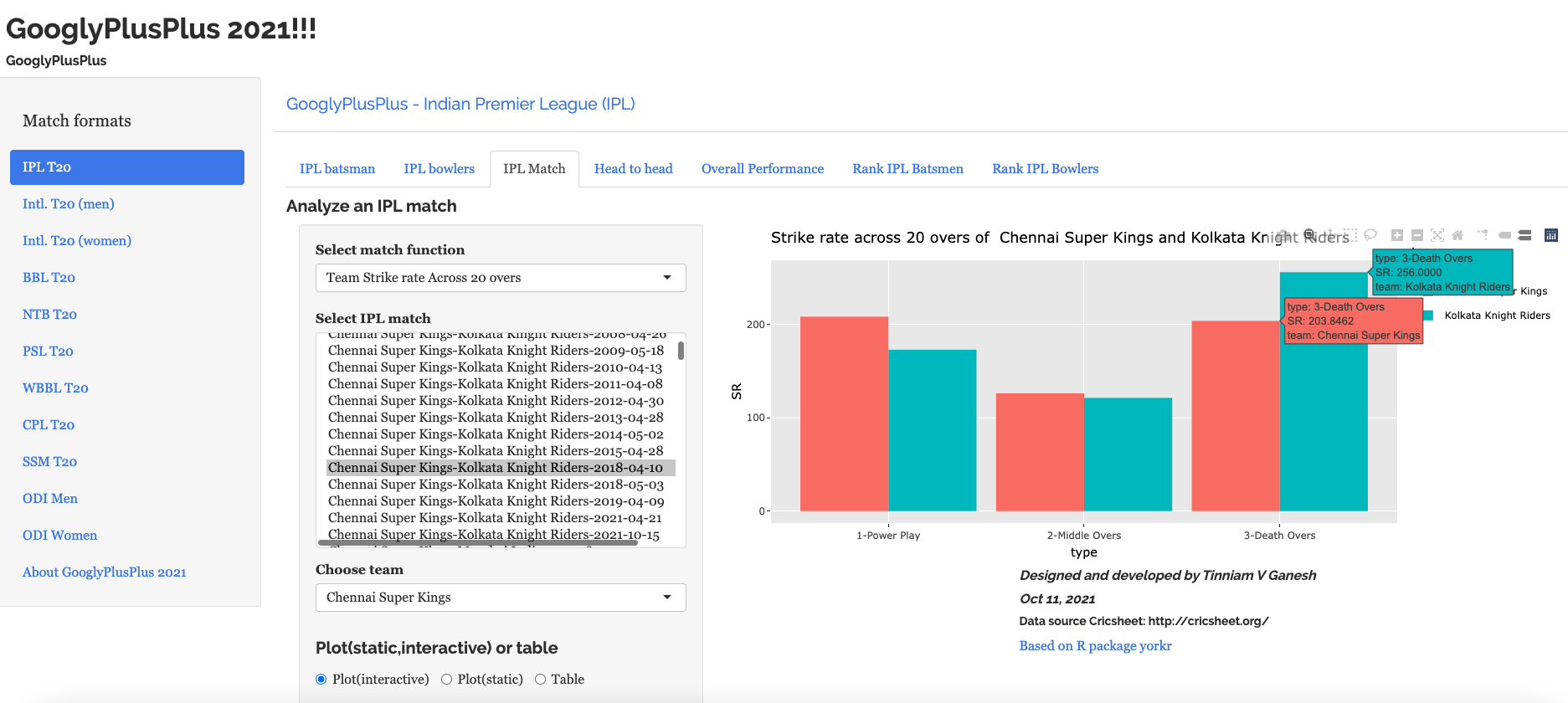This screenshot has height=703, width=1568.
Task: Click the match list horizontal scrollbar
Action: (477, 542)
